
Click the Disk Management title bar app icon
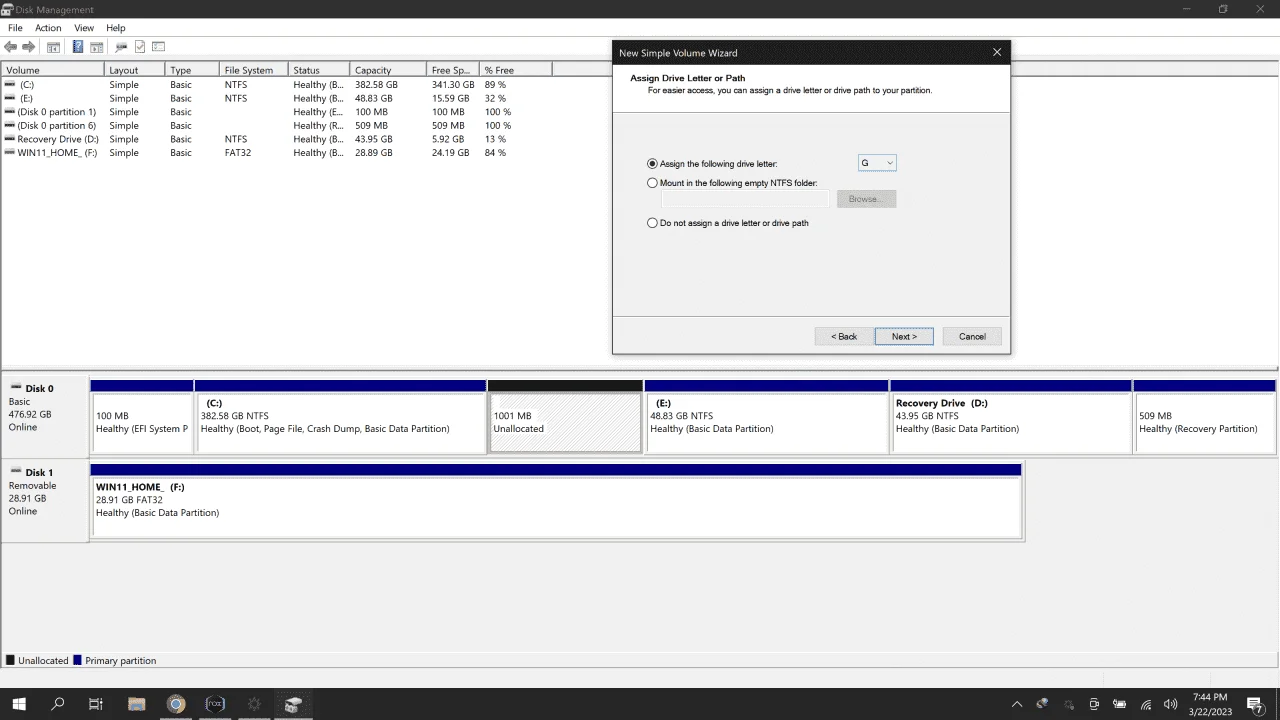(7, 10)
